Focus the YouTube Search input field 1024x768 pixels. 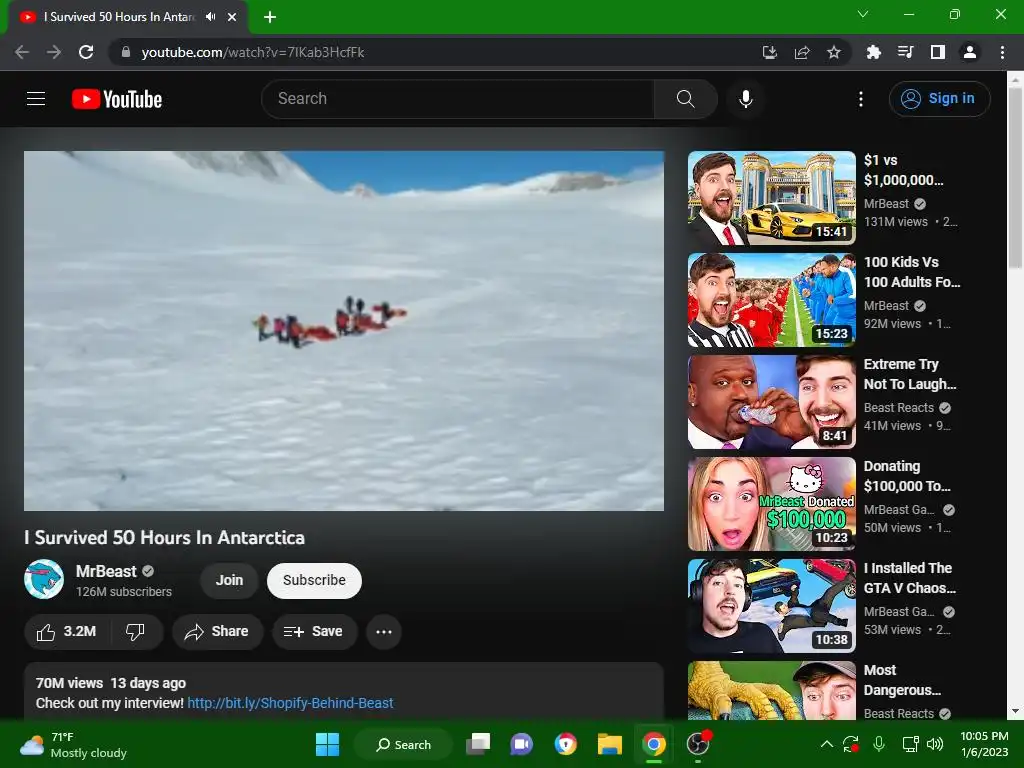point(458,99)
